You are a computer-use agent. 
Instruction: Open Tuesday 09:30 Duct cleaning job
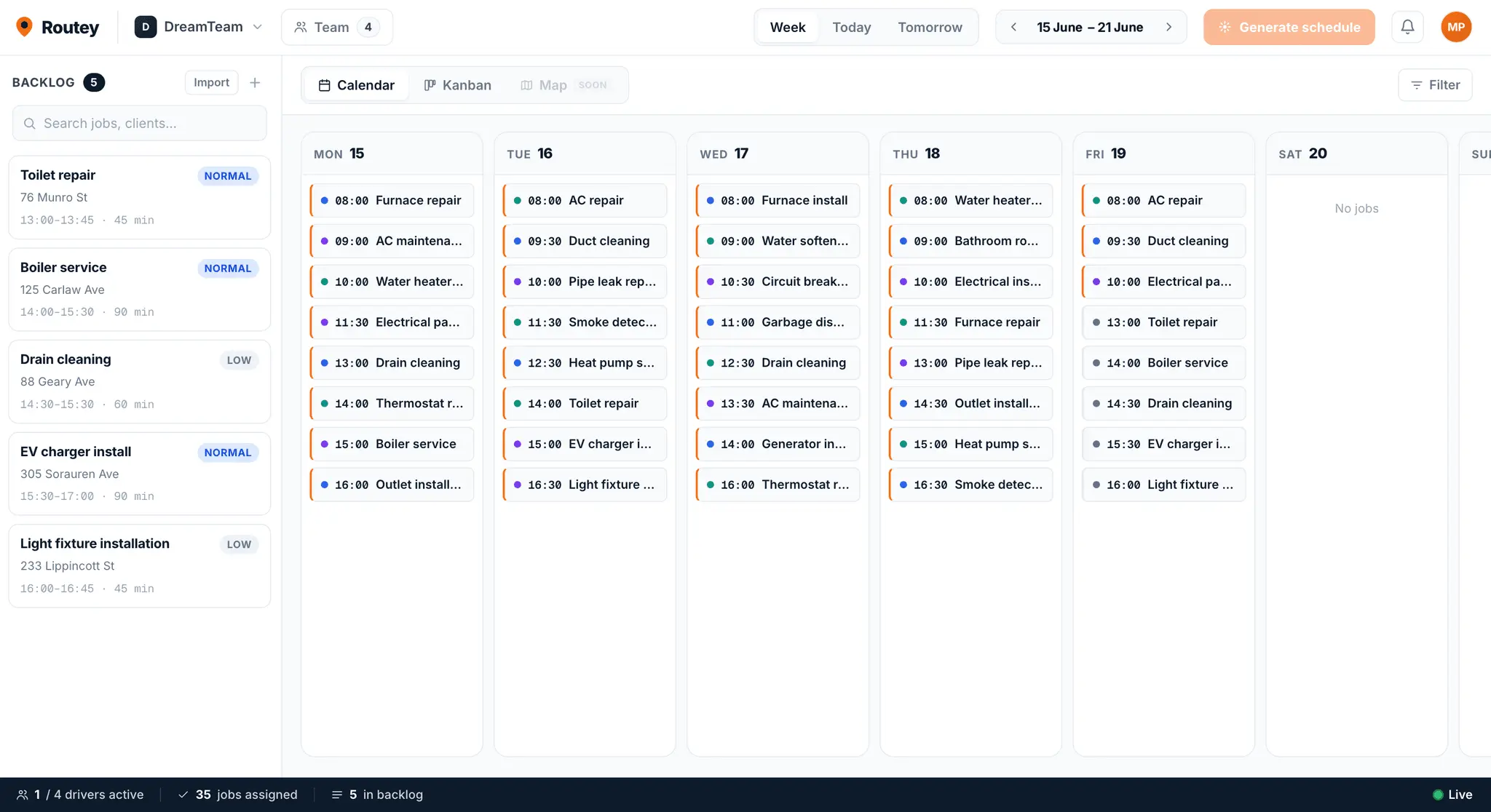click(585, 241)
